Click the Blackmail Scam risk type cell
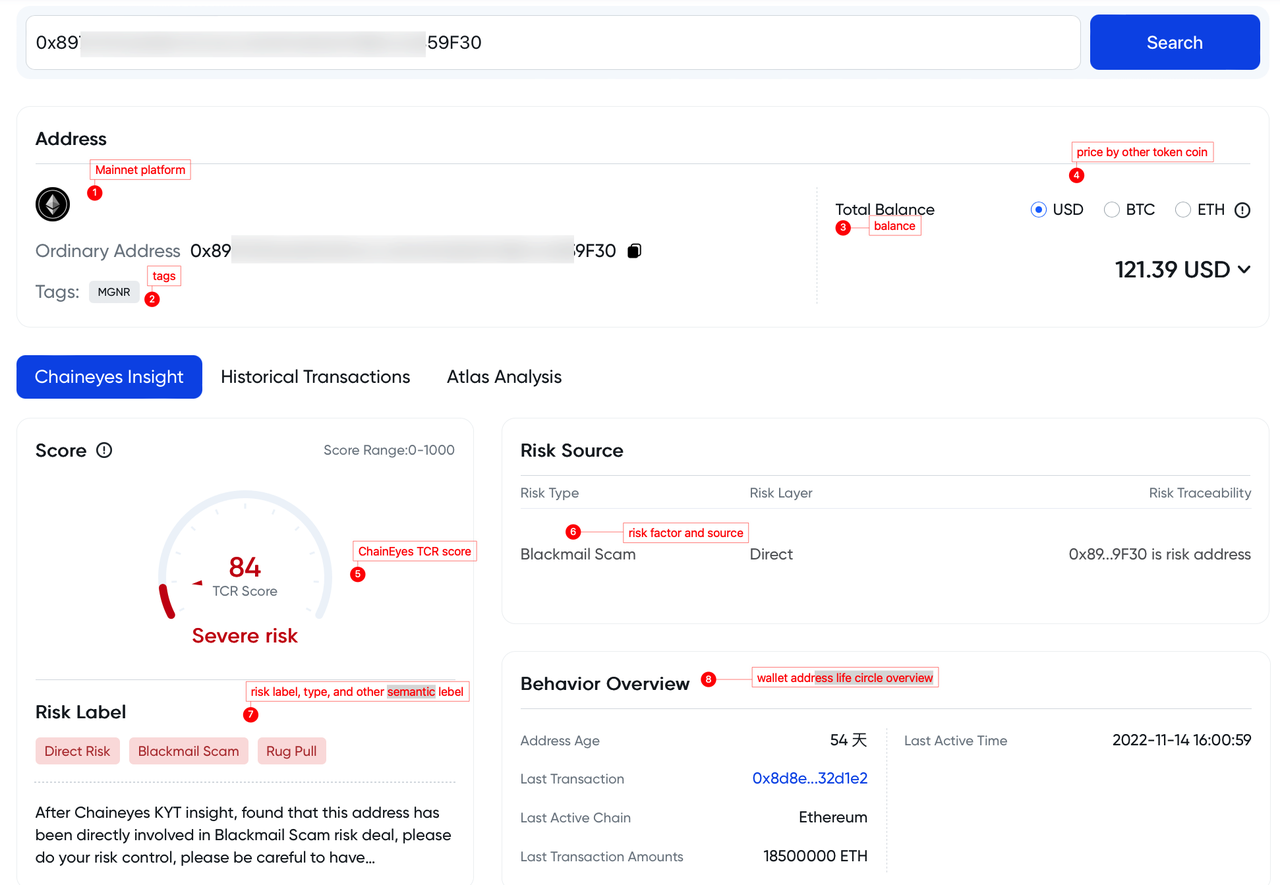The height and width of the screenshot is (885, 1280). point(578,554)
